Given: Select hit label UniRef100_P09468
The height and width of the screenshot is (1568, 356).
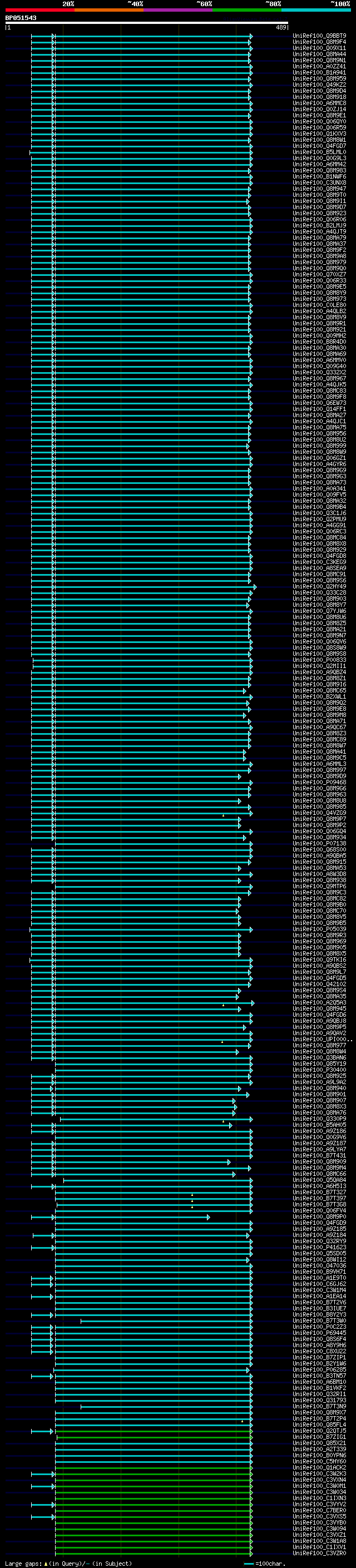Looking at the screenshot, I should [319, 782].
